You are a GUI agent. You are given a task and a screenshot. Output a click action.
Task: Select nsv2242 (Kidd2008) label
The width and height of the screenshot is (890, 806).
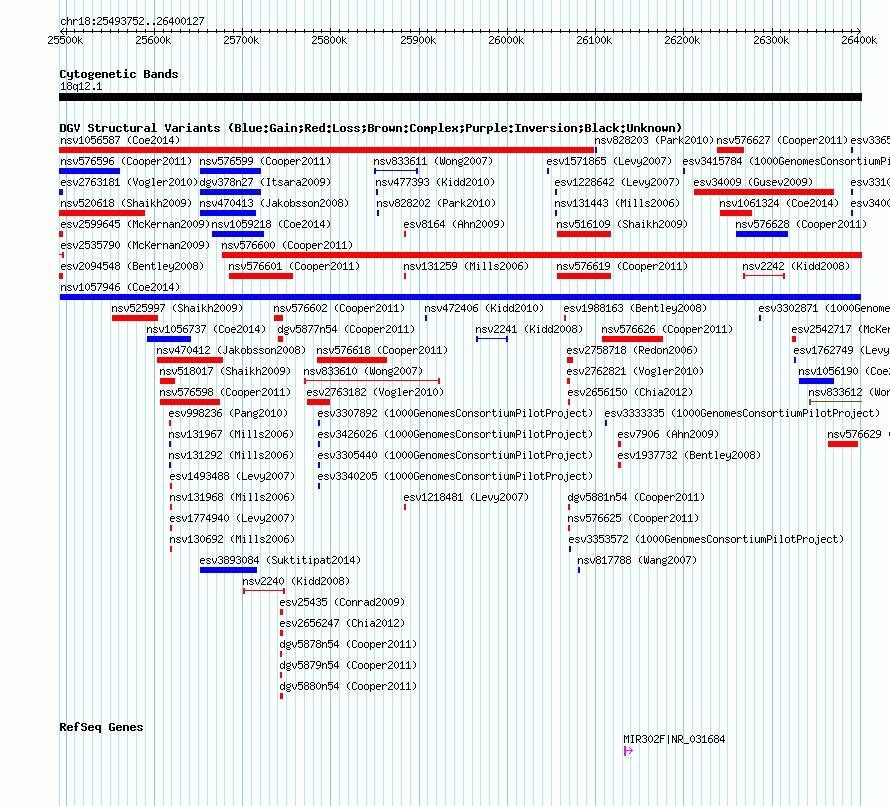[796, 266]
